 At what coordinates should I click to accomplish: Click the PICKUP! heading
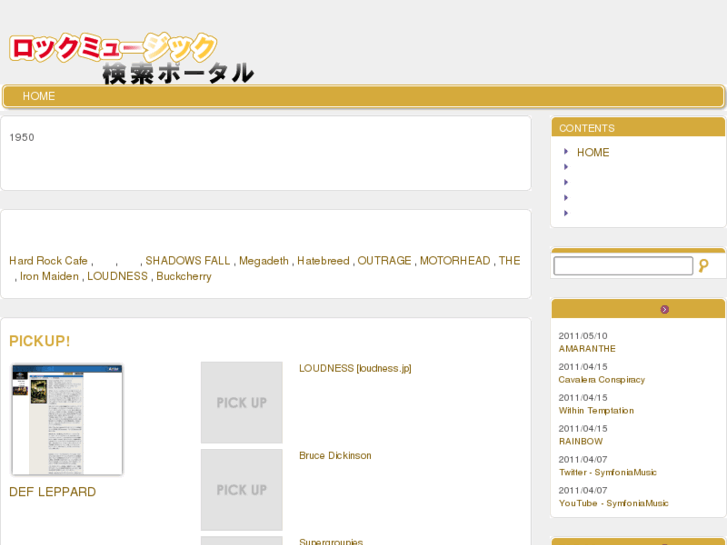40,341
